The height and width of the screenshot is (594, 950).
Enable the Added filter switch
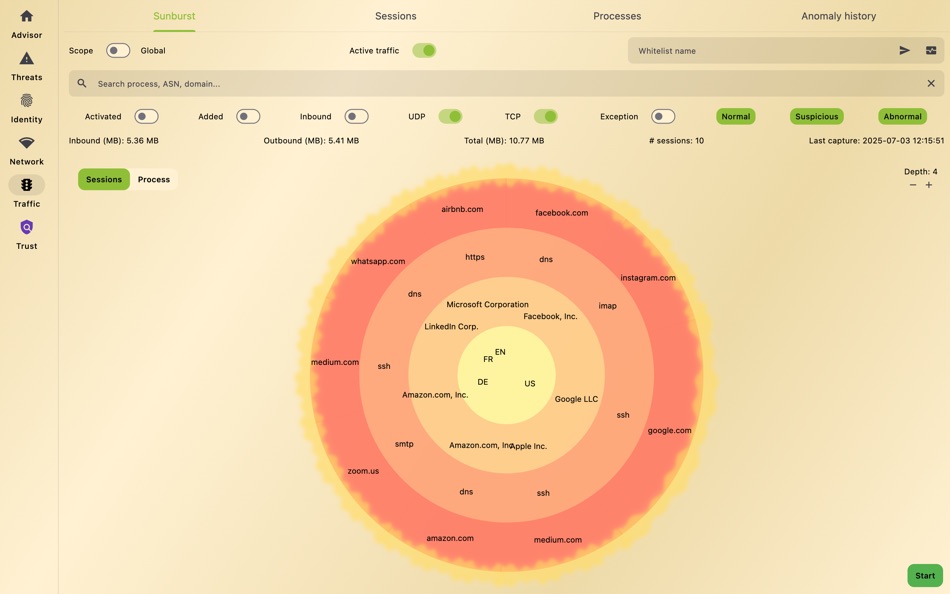(x=248, y=116)
